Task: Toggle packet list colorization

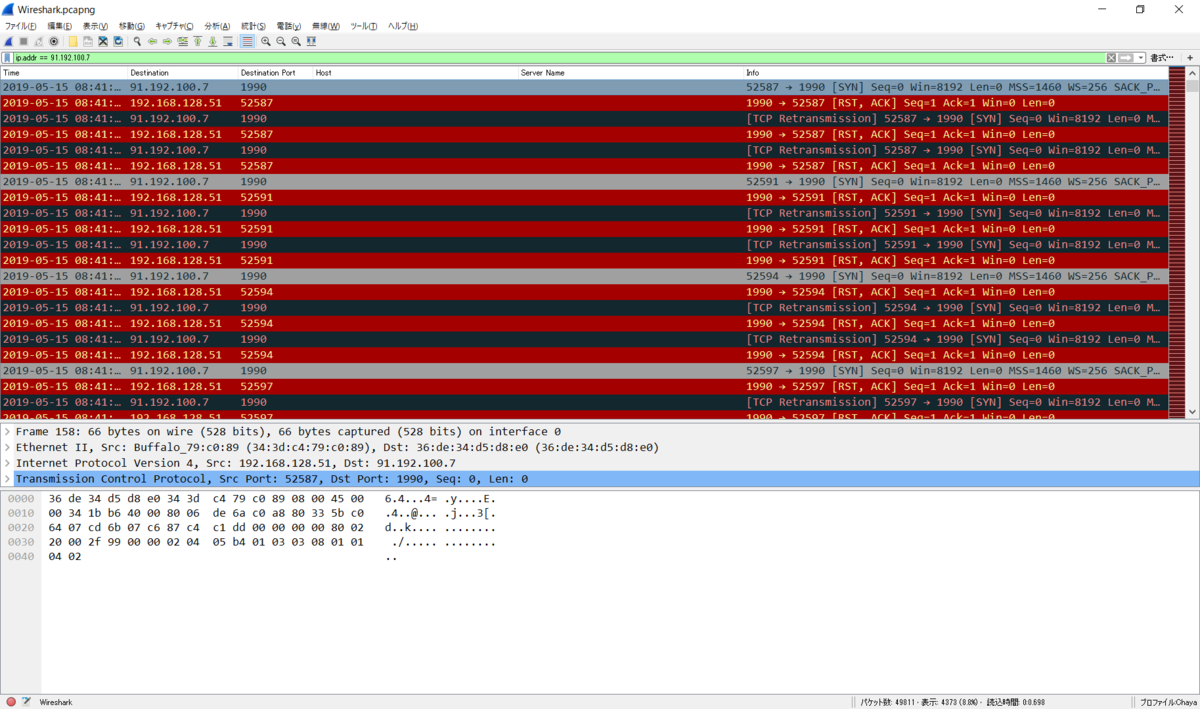Action: (x=247, y=41)
